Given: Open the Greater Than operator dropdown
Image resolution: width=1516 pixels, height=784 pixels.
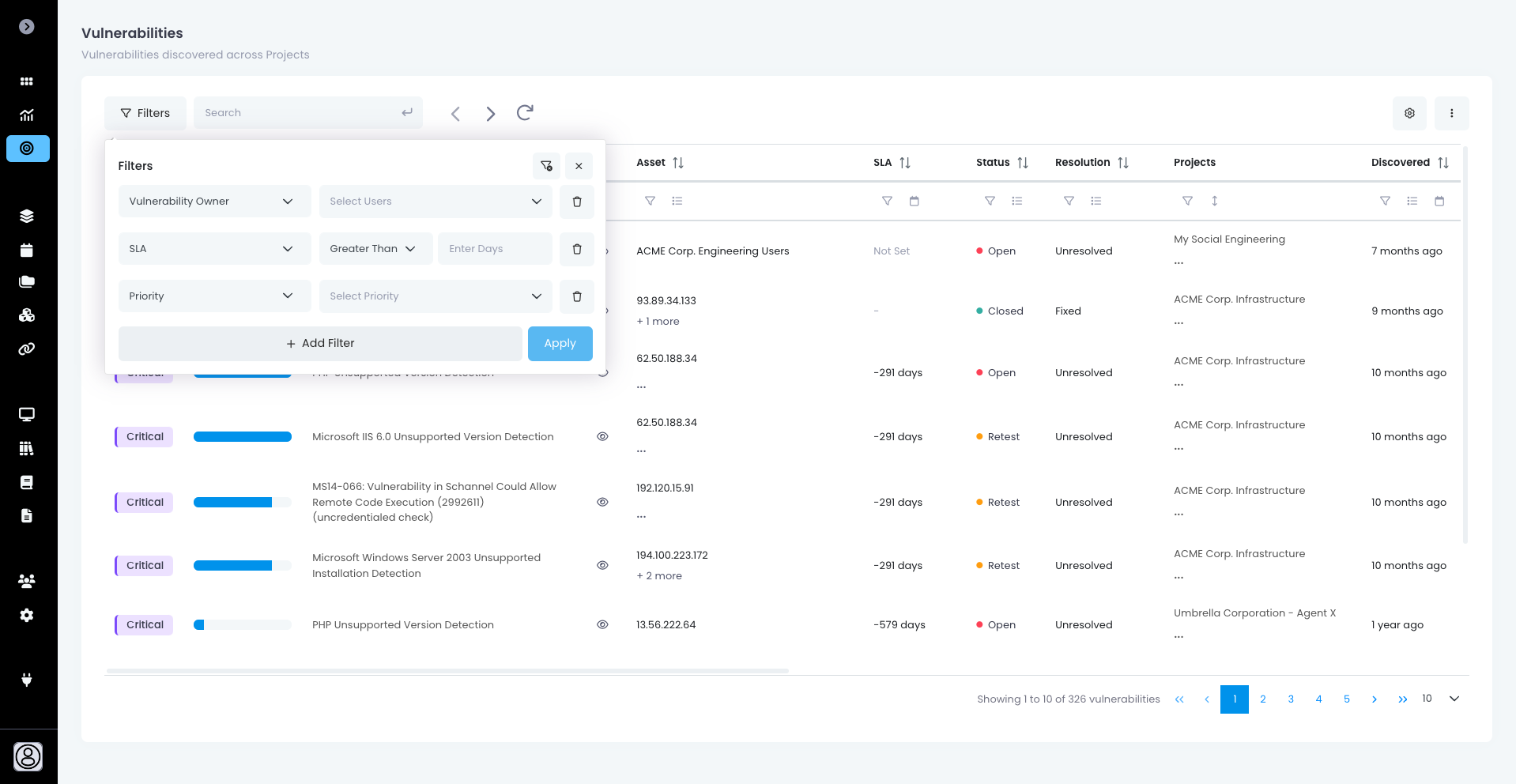Looking at the screenshot, I should (375, 249).
